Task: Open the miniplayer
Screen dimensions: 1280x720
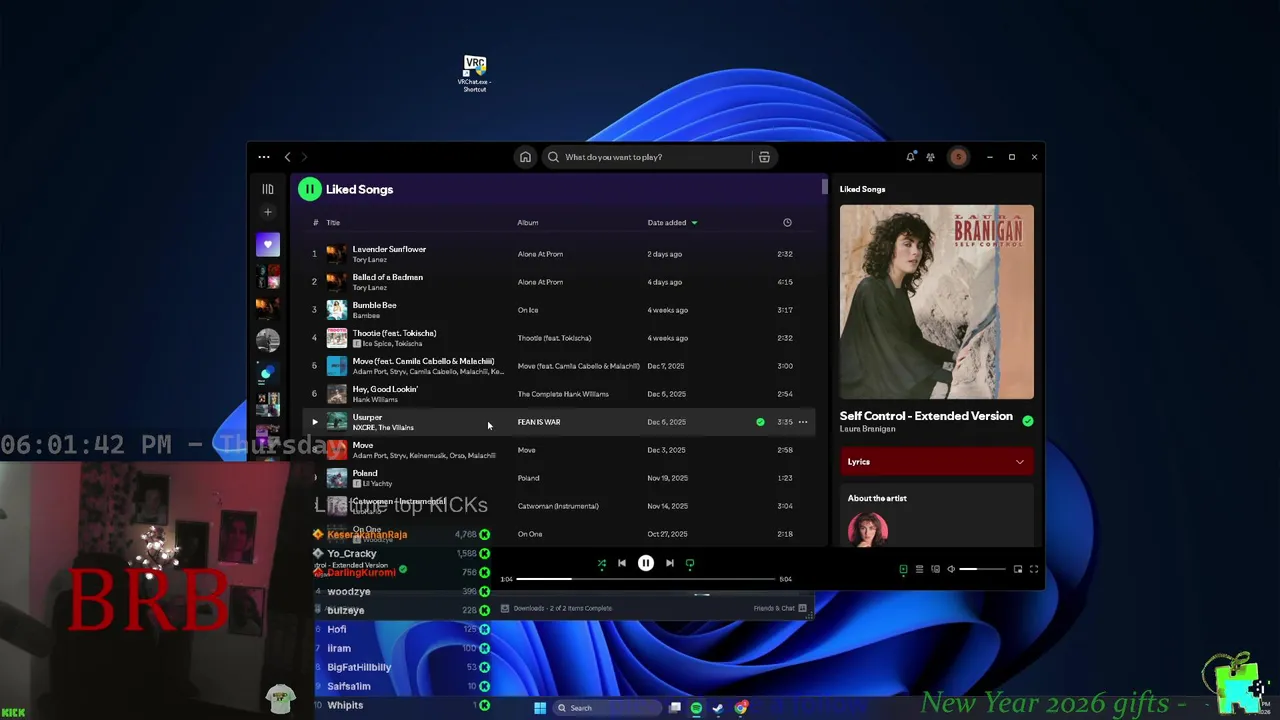Action: (x=1018, y=569)
